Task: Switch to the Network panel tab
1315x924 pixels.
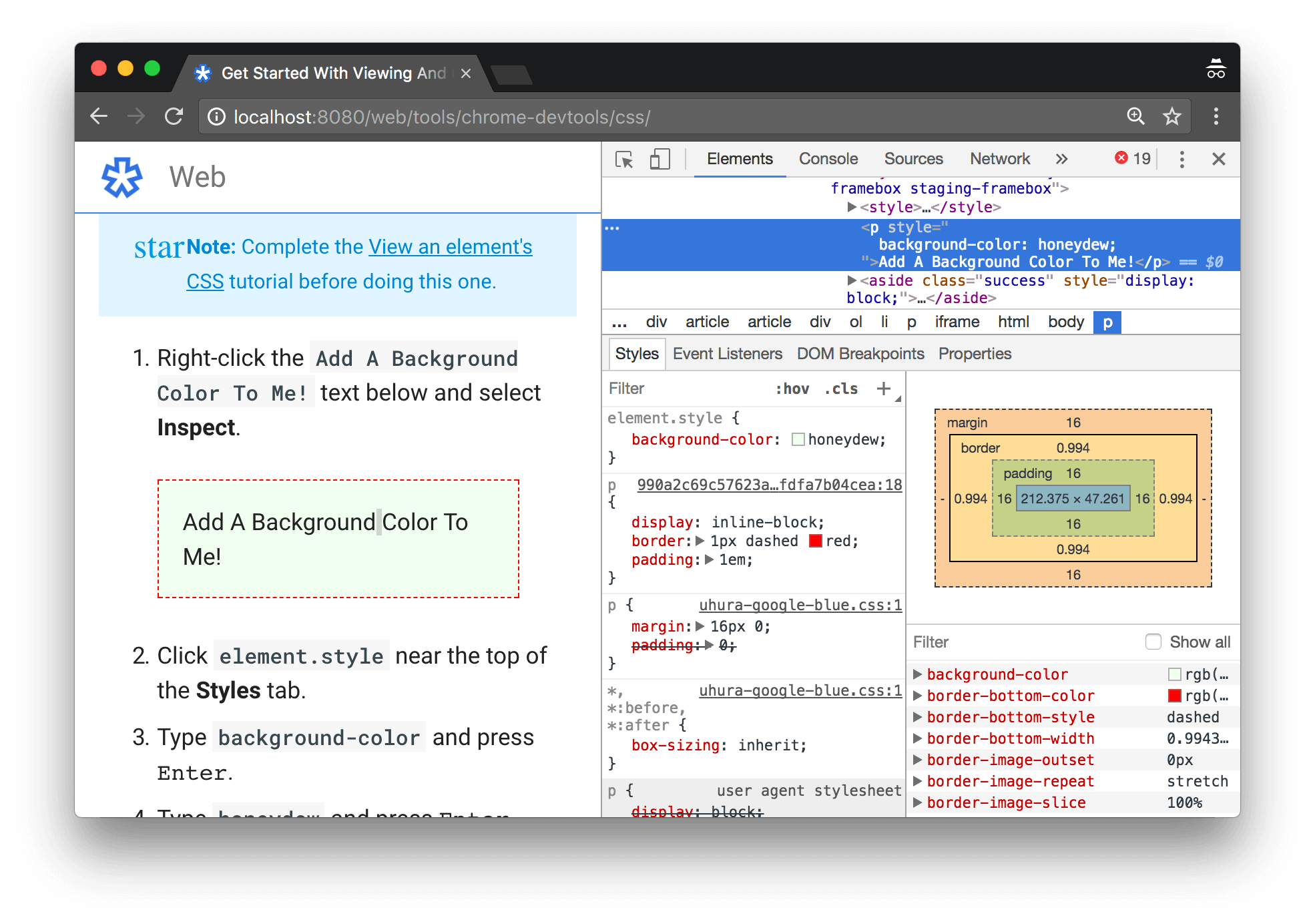Action: [1000, 159]
